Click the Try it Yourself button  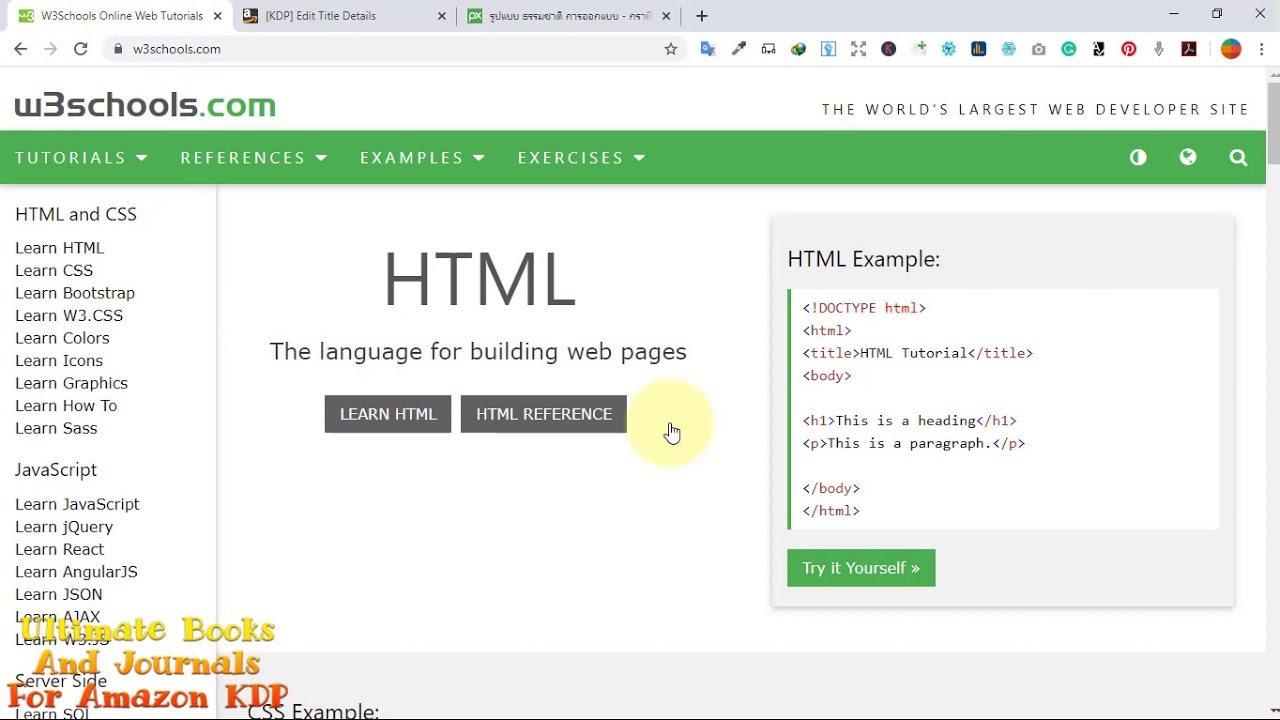tap(861, 568)
